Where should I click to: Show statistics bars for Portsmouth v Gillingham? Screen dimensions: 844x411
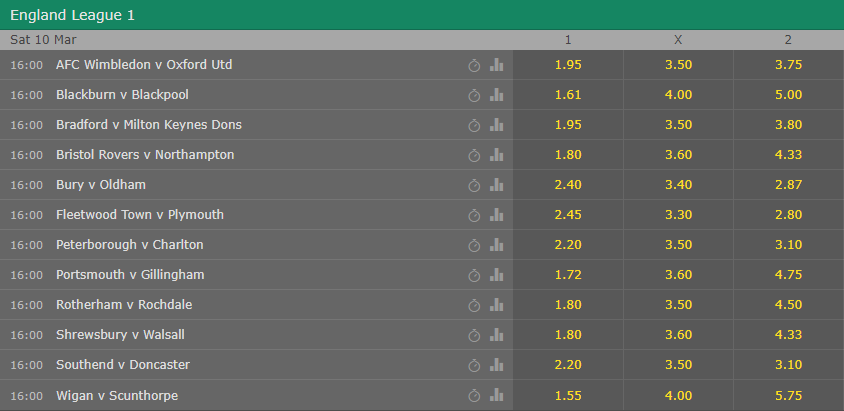click(x=496, y=275)
